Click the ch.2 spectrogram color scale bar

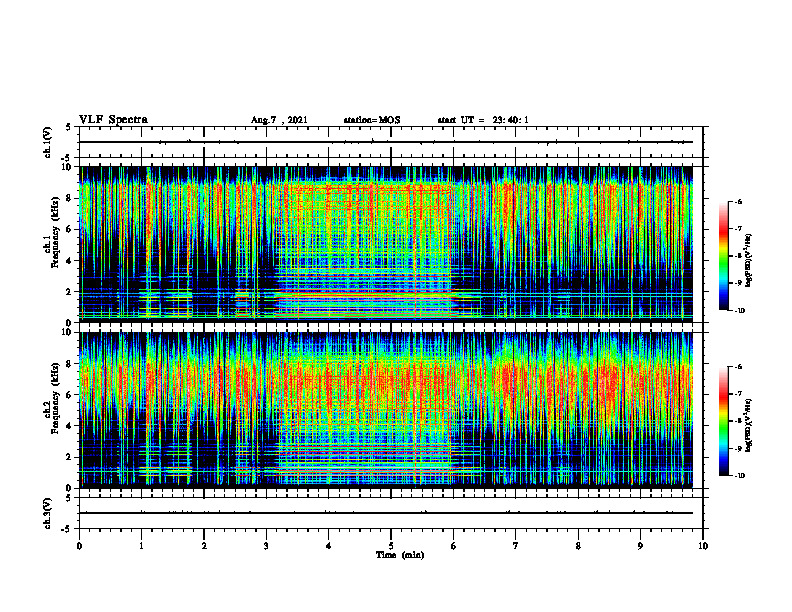(x=723, y=421)
